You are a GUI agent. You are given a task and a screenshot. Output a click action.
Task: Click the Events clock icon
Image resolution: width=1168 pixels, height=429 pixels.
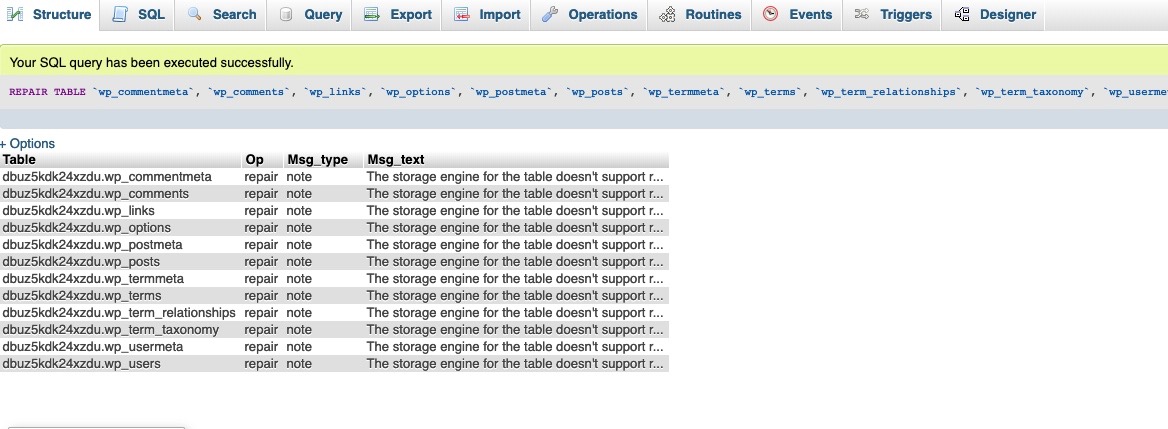click(x=770, y=14)
